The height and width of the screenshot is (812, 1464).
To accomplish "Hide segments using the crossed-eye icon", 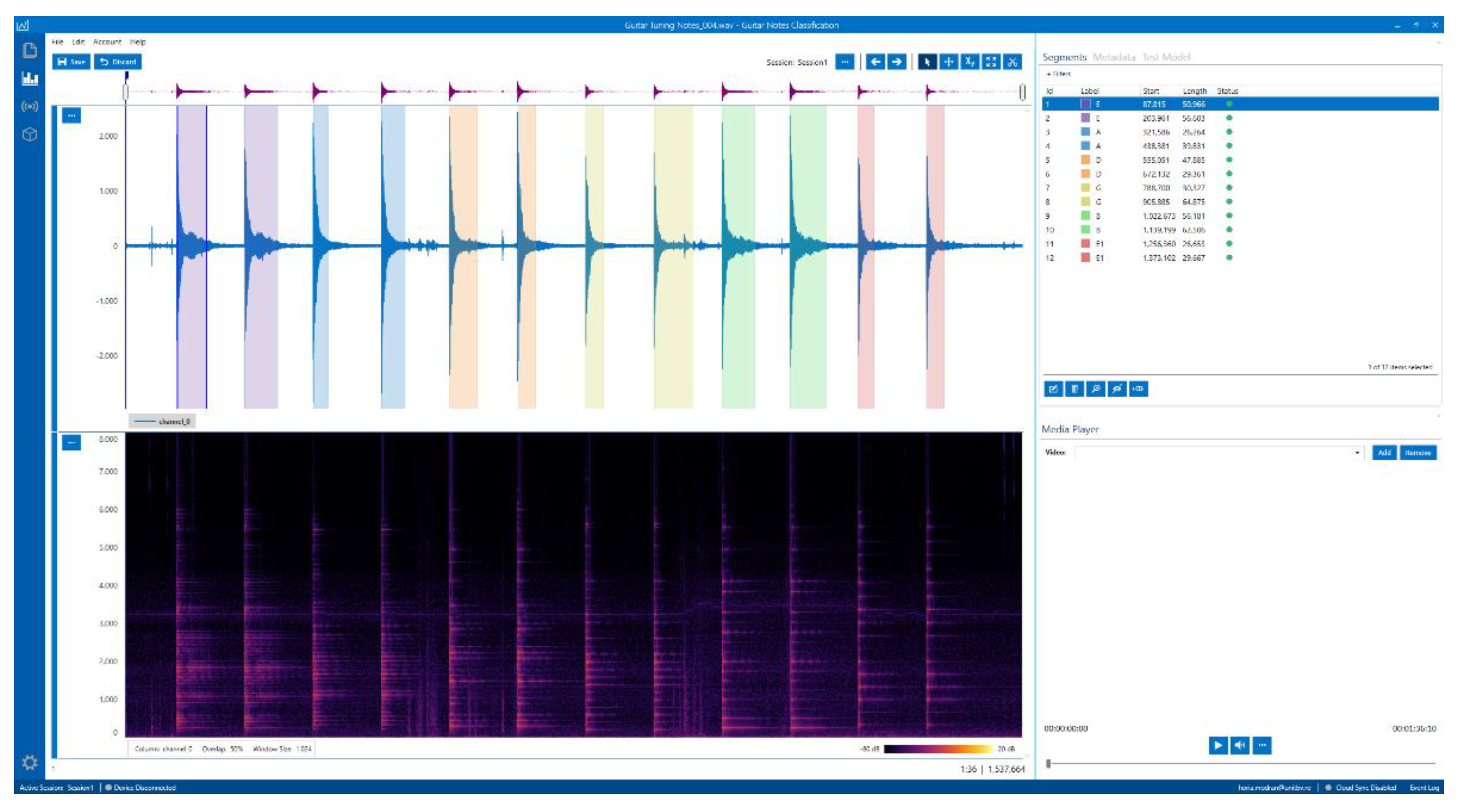I will tap(1117, 389).
